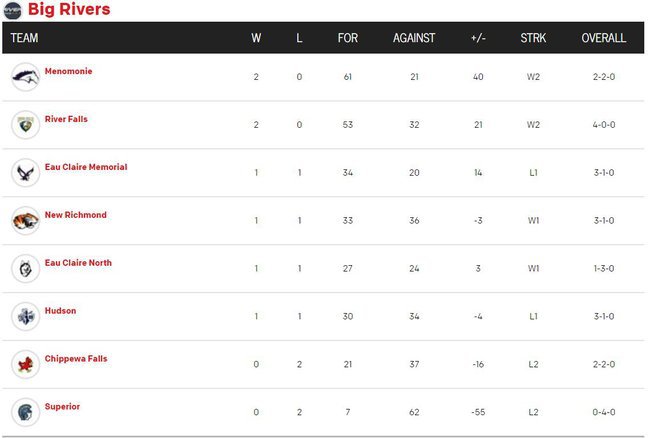Viewport: 650px width, 438px height.
Task: Click the STRK column header
Action: pos(533,38)
